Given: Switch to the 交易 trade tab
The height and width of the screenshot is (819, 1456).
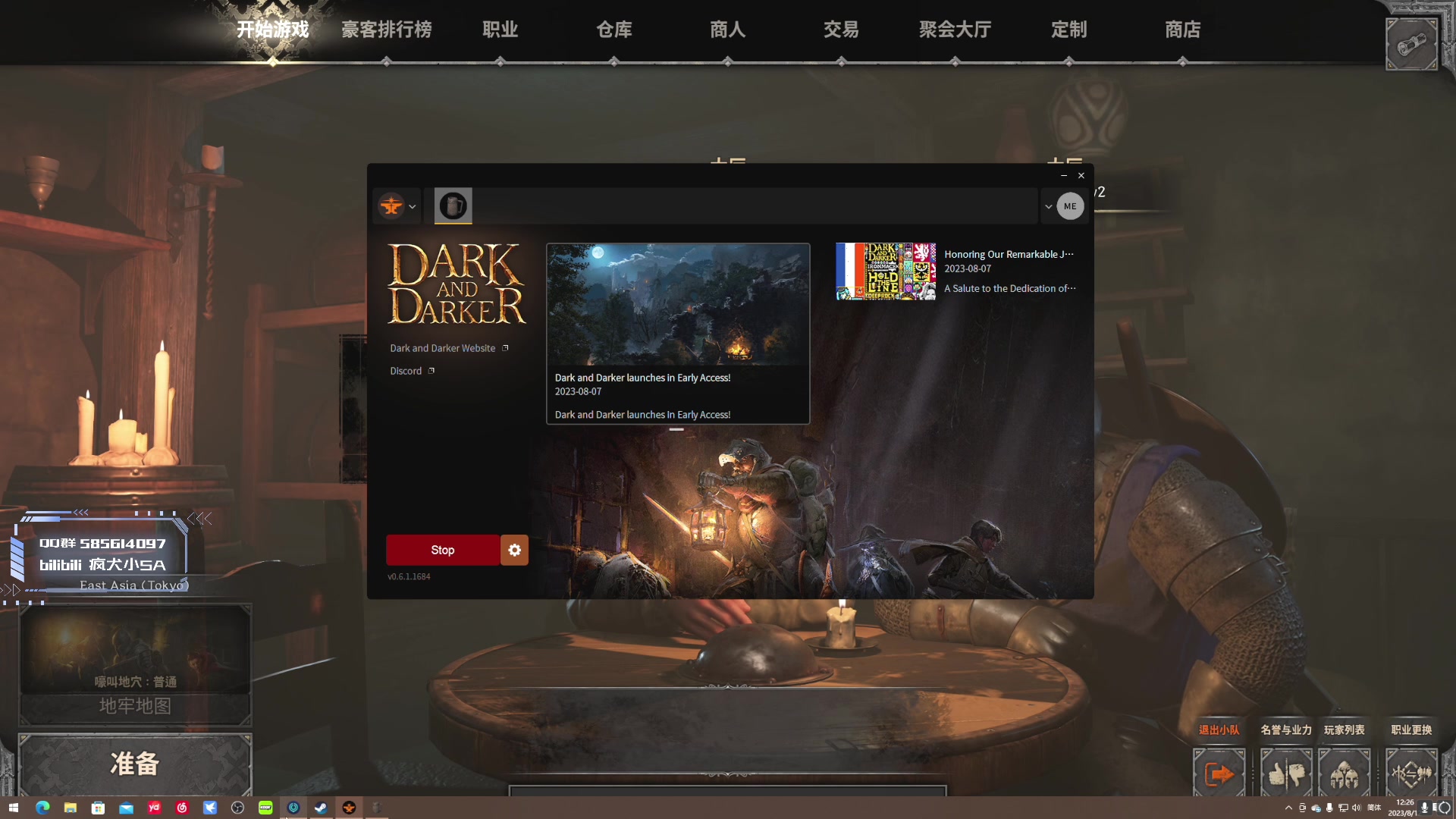Looking at the screenshot, I should coord(842,30).
